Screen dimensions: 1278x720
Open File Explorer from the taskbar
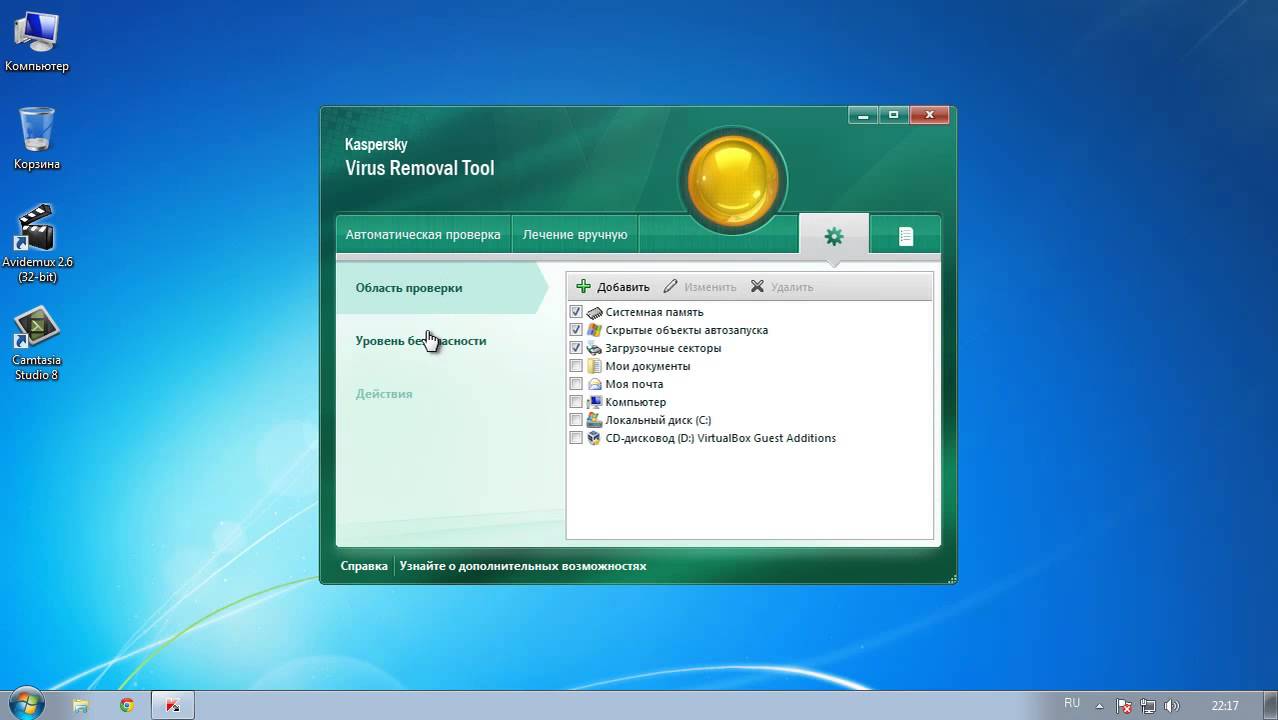(x=80, y=705)
